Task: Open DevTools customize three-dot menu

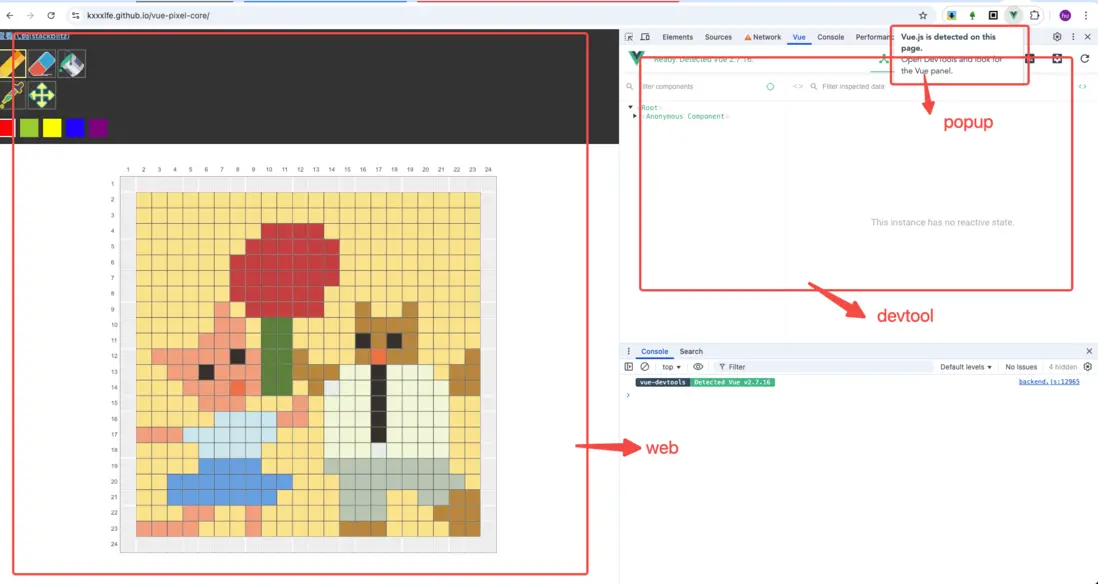Action: [1073, 37]
